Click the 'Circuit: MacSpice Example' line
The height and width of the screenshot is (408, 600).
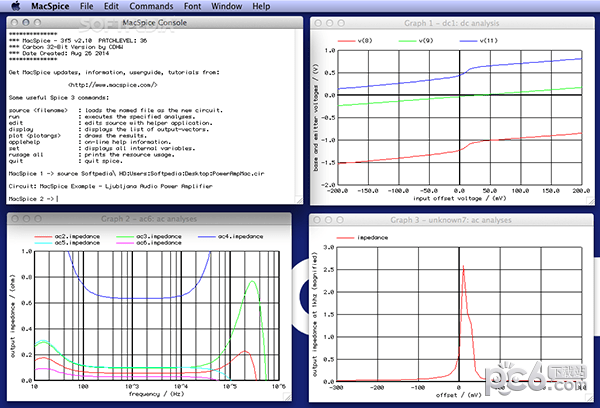[110, 186]
